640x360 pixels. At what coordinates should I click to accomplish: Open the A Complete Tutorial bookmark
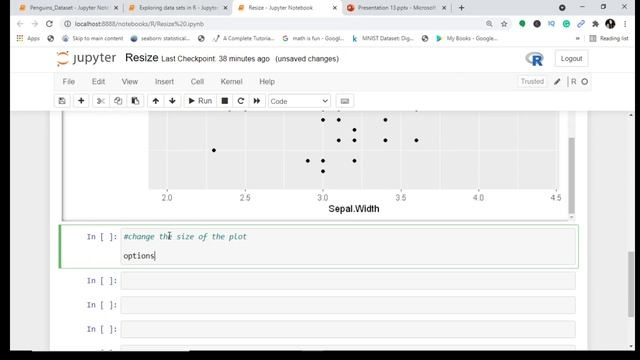tap(244, 38)
